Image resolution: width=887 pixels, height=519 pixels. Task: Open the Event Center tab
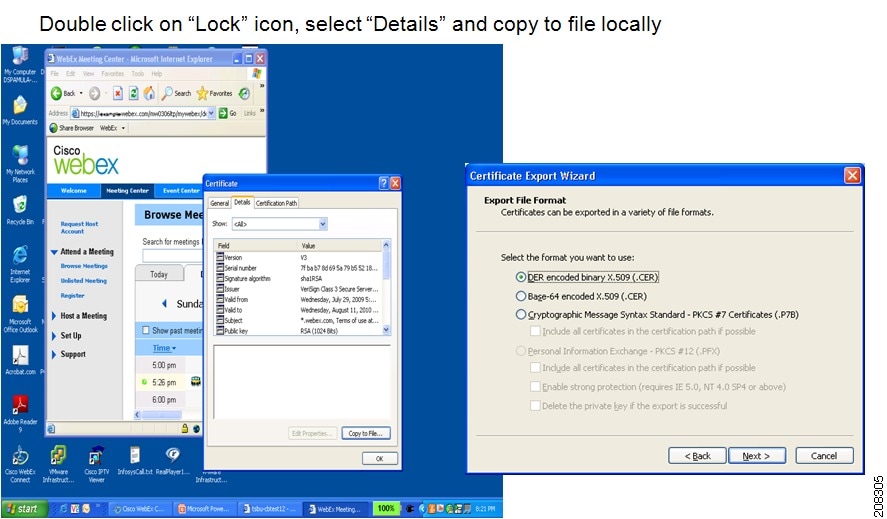point(180,191)
